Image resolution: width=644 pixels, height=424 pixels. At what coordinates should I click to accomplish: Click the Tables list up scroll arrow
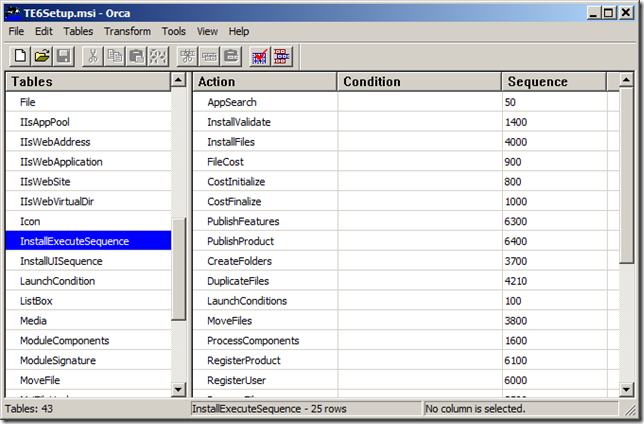[178, 80]
